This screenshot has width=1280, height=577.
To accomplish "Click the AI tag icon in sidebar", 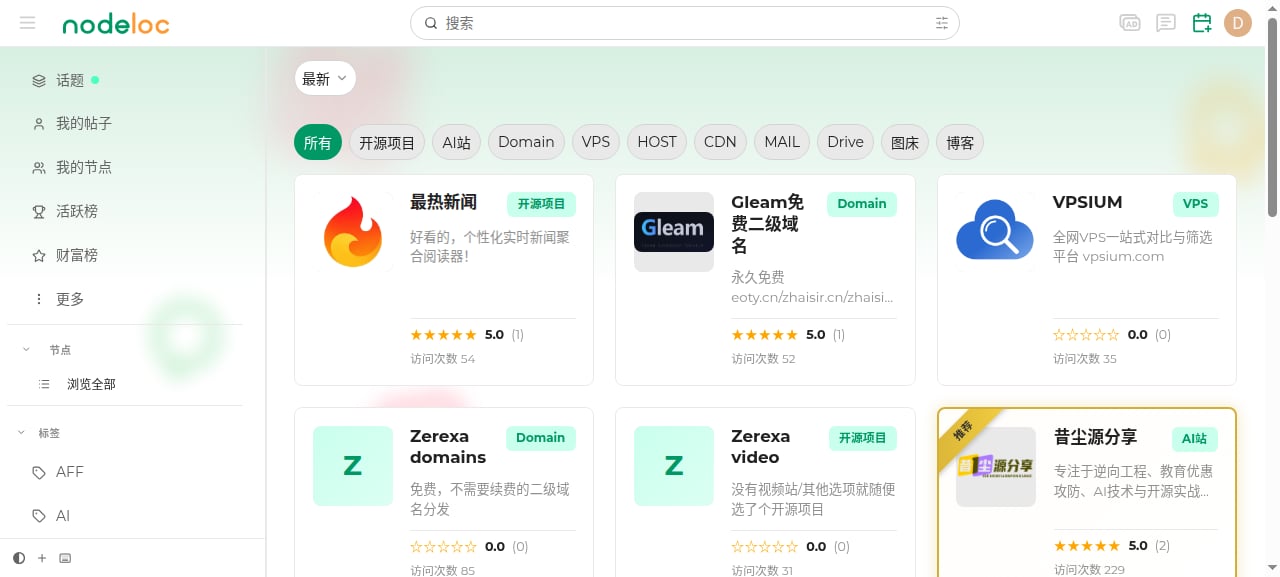I will click(39, 516).
